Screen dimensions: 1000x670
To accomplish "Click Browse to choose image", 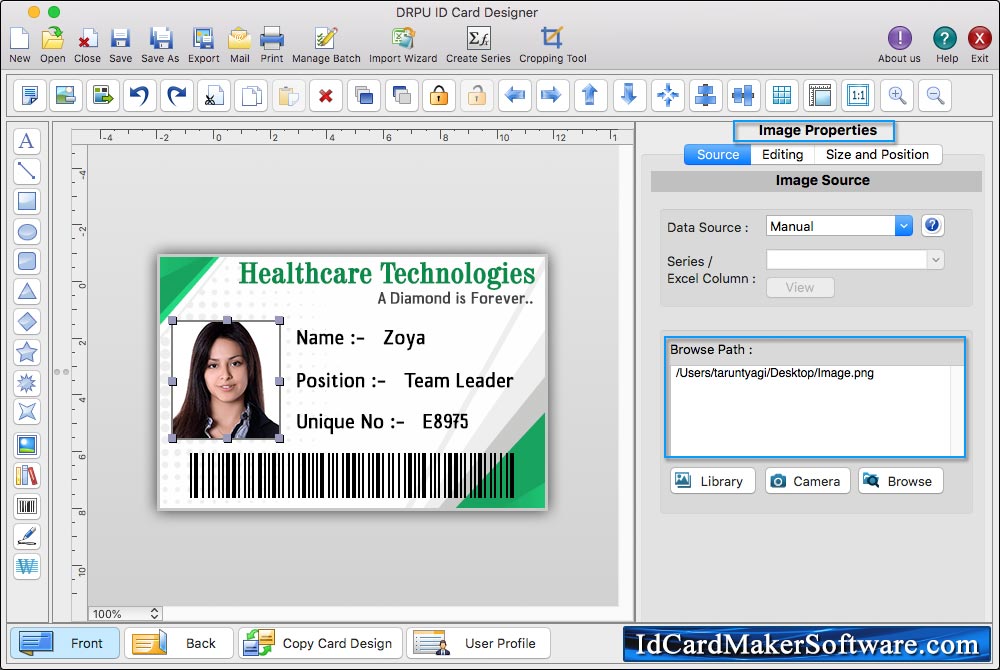I will coord(901,481).
